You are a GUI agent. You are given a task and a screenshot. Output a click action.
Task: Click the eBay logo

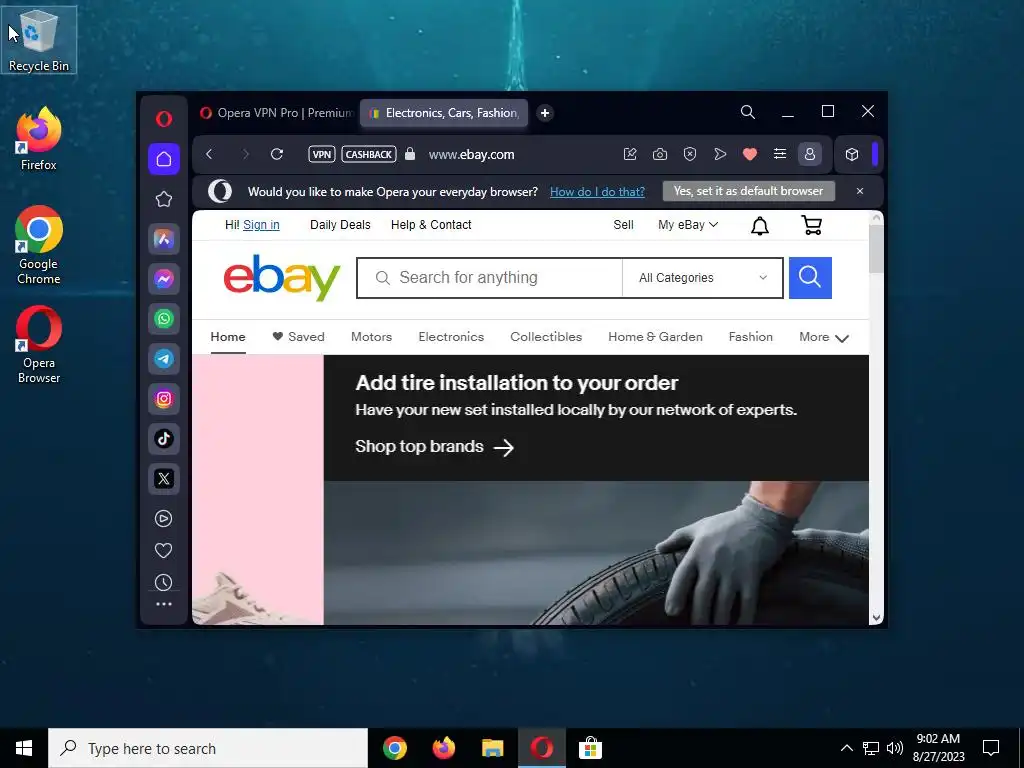coord(281,278)
